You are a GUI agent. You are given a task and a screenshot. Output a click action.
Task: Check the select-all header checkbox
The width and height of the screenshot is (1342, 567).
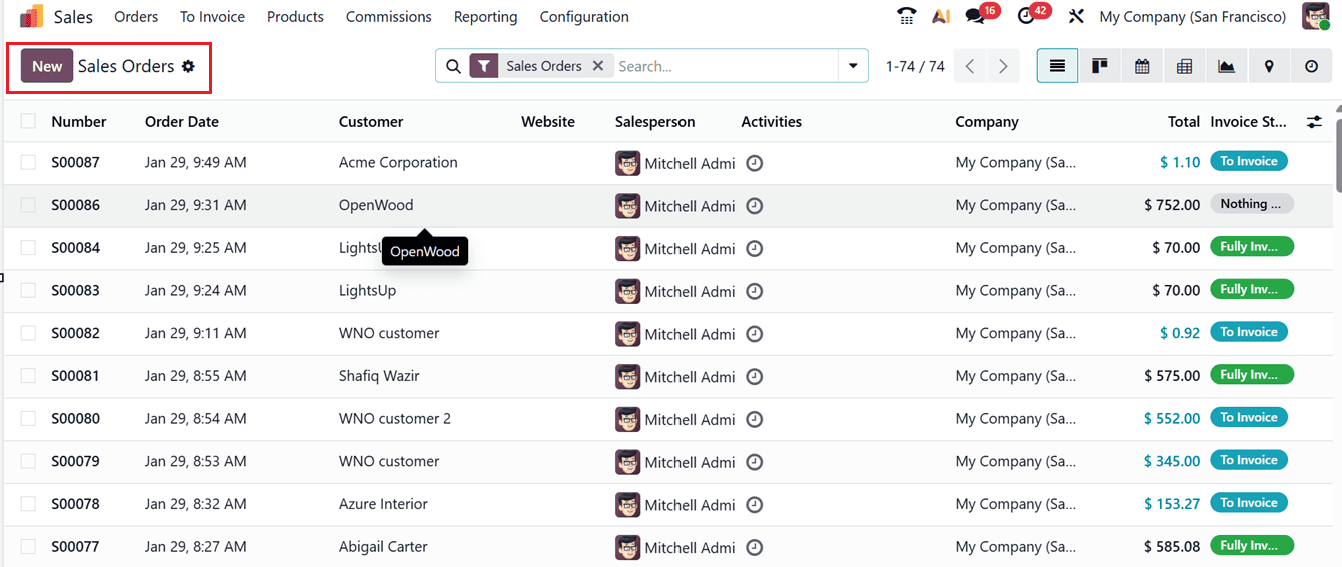point(28,121)
